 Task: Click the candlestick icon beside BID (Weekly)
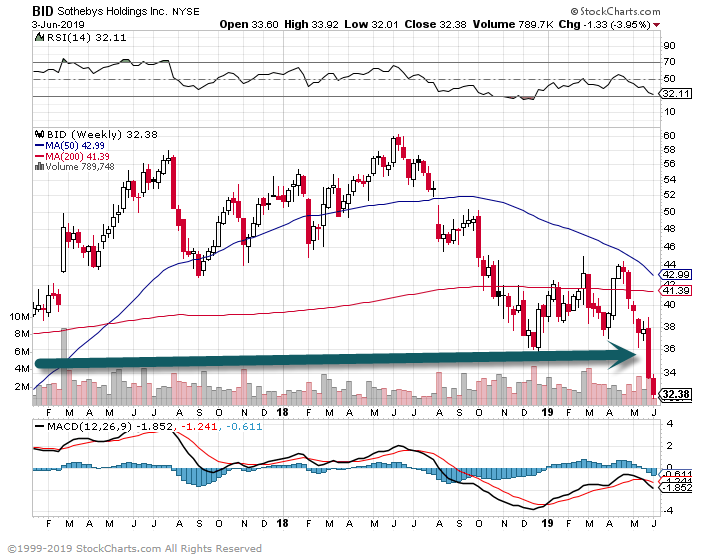40,135
